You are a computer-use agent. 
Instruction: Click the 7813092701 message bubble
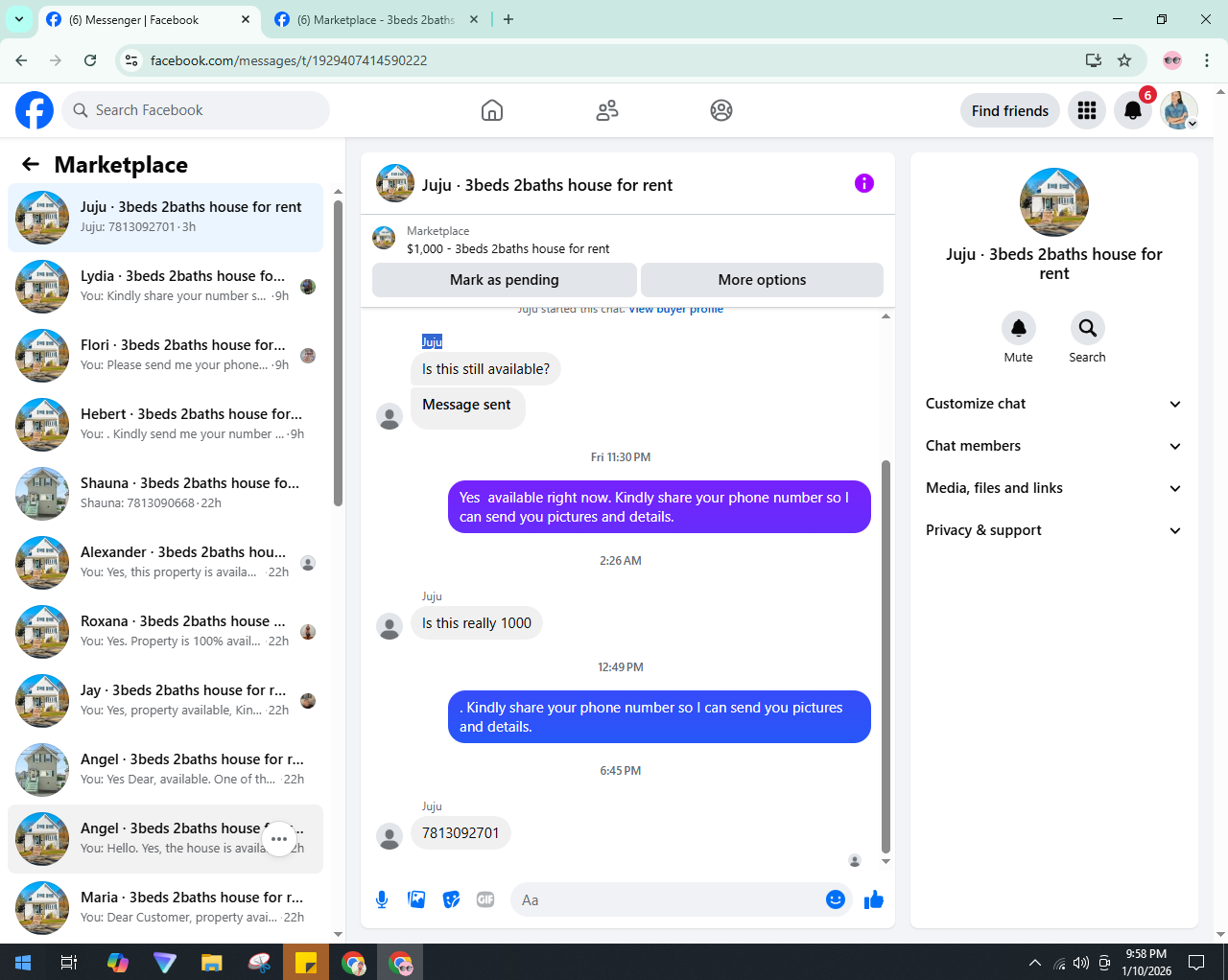pos(460,833)
